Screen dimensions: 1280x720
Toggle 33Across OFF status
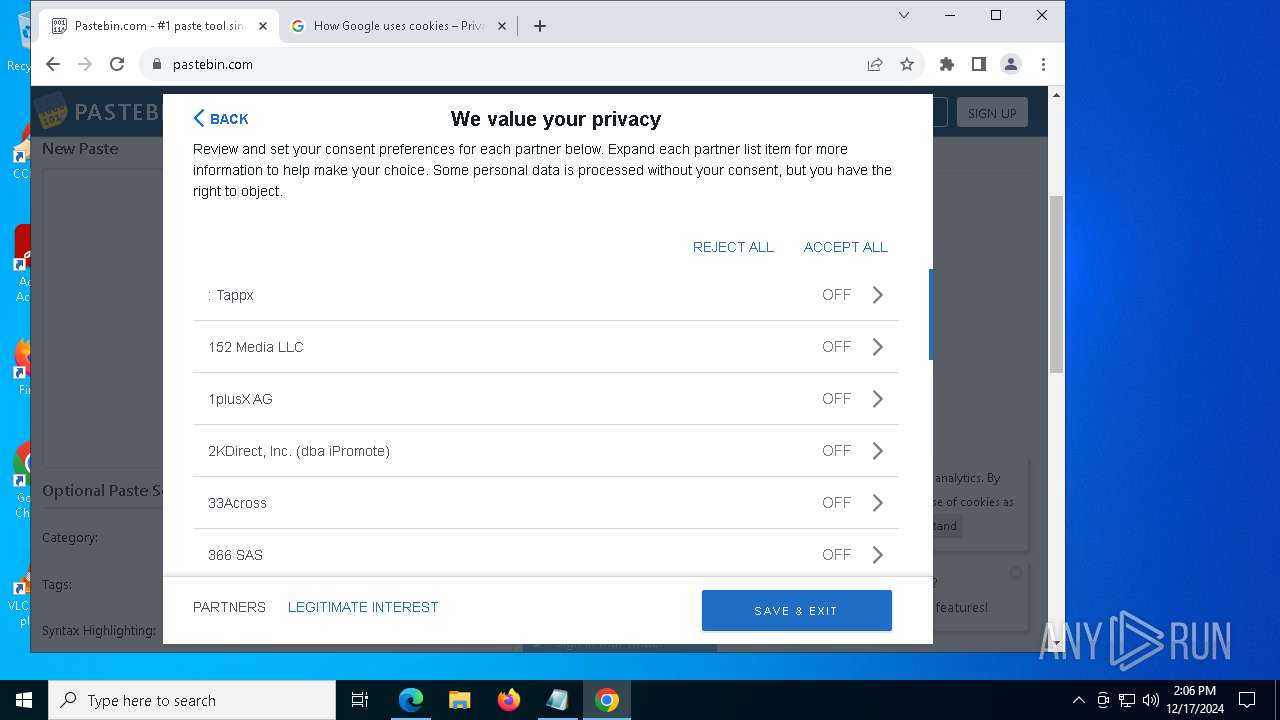point(836,503)
